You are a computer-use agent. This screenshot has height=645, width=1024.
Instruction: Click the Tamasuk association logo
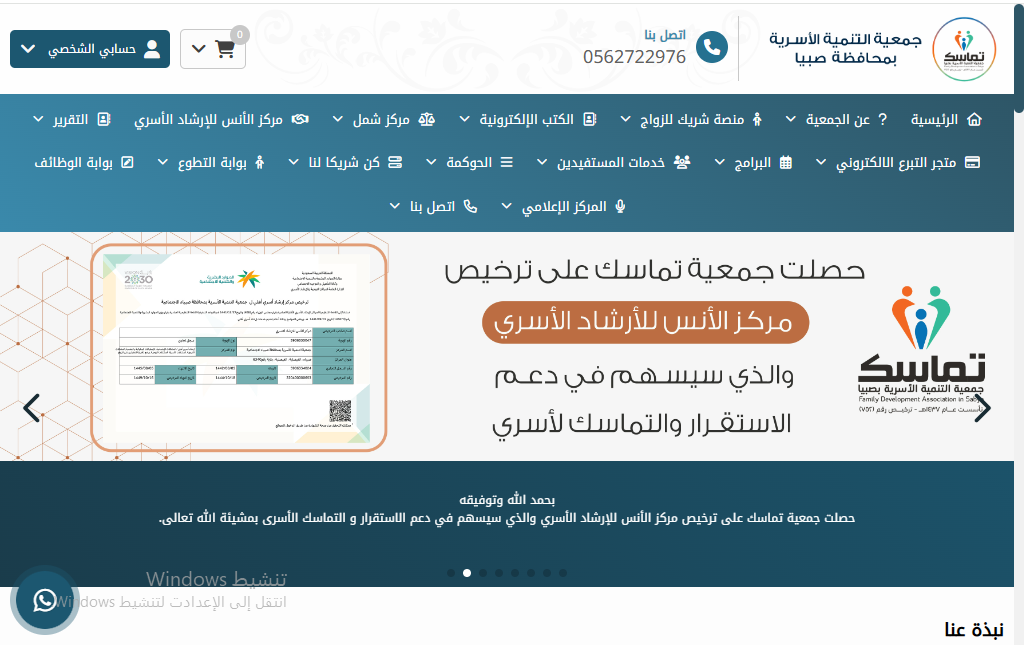pyautogui.click(x=963, y=49)
